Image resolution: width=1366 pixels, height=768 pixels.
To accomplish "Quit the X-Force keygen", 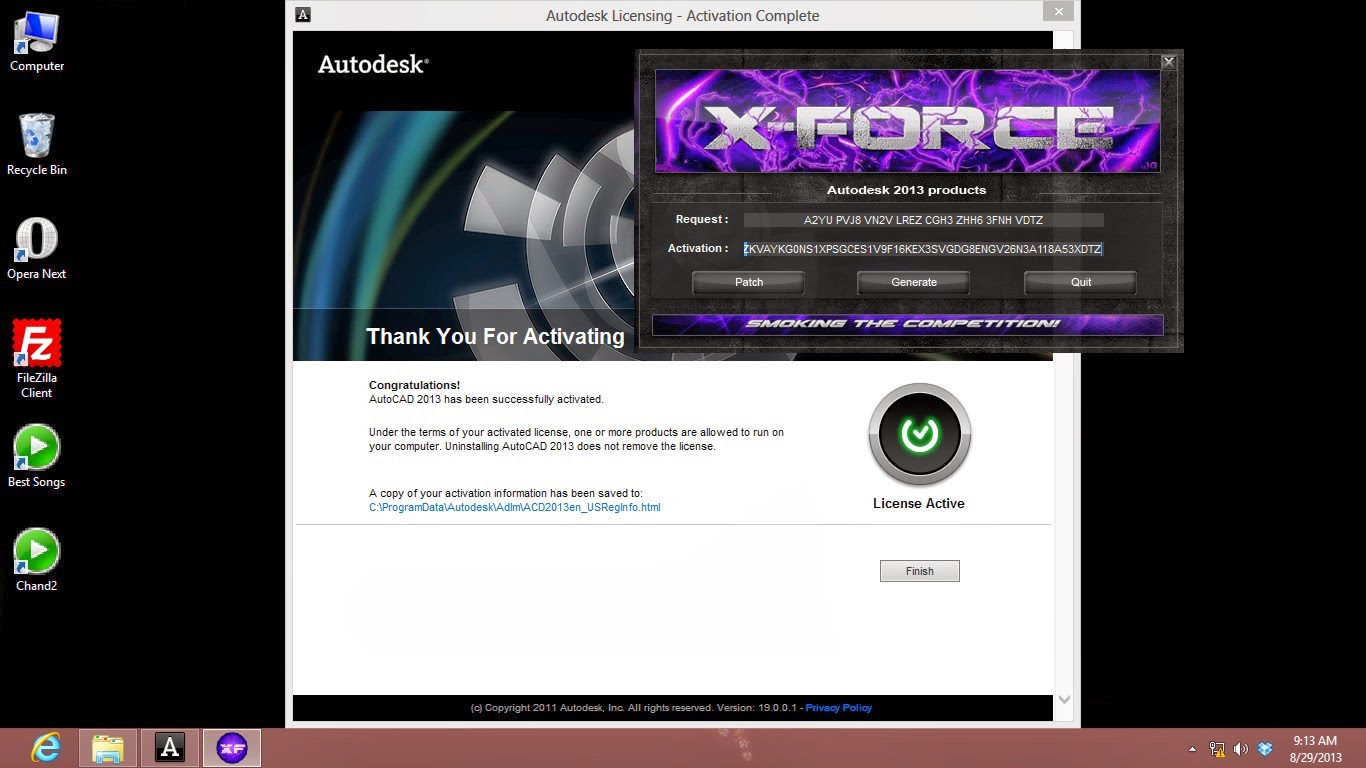I will [1079, 282].
